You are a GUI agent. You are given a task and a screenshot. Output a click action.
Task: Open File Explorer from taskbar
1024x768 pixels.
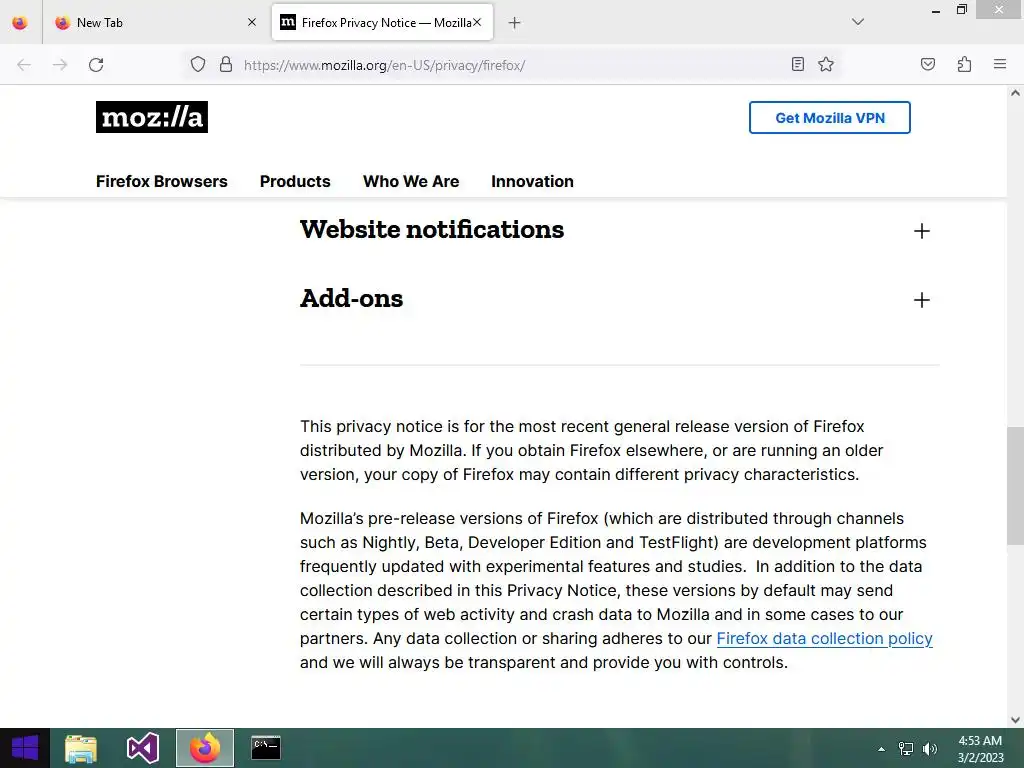click(81, 748)
